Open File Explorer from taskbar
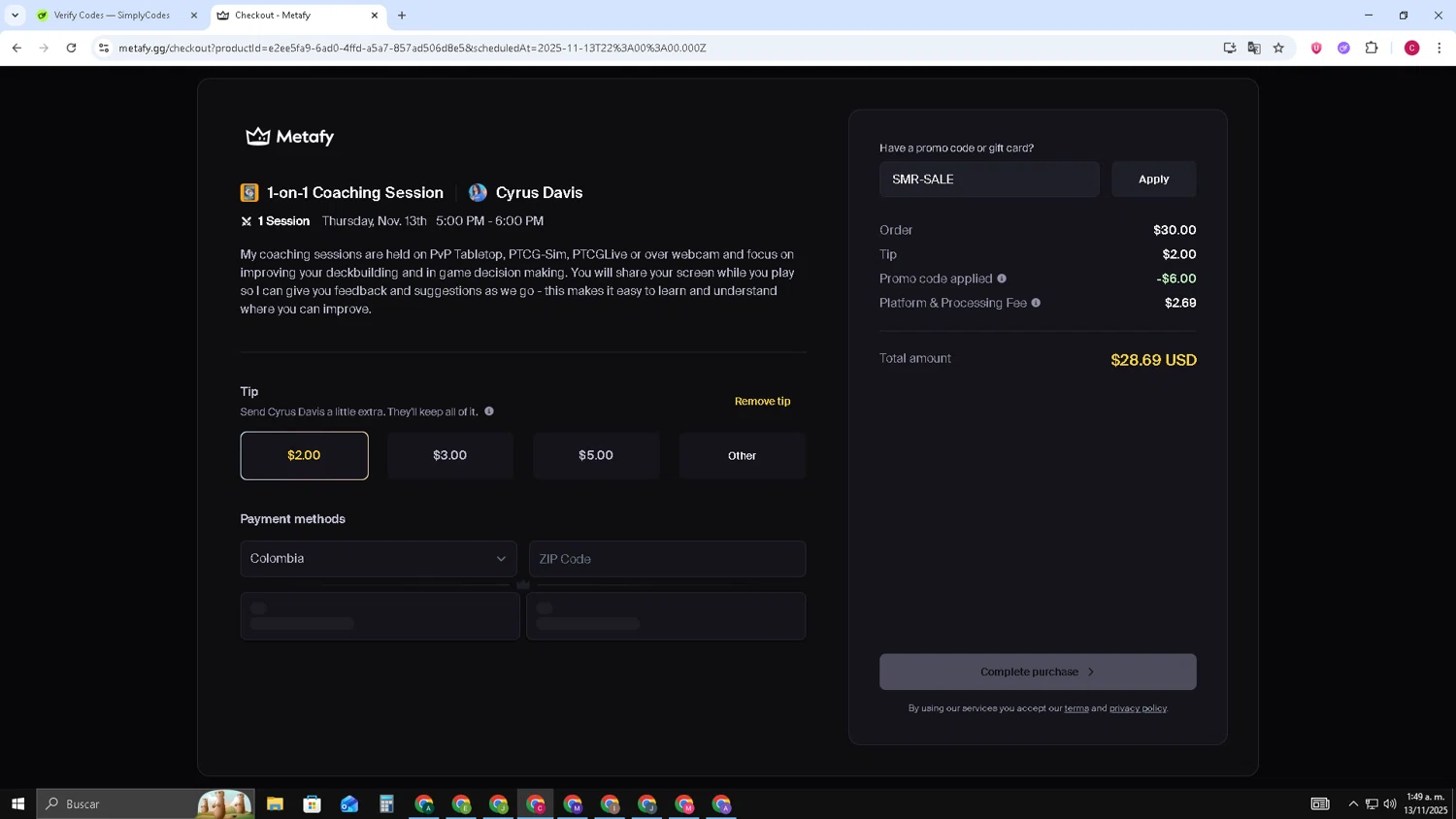This screenshot has width=1456, height=819. coord(275,803)
